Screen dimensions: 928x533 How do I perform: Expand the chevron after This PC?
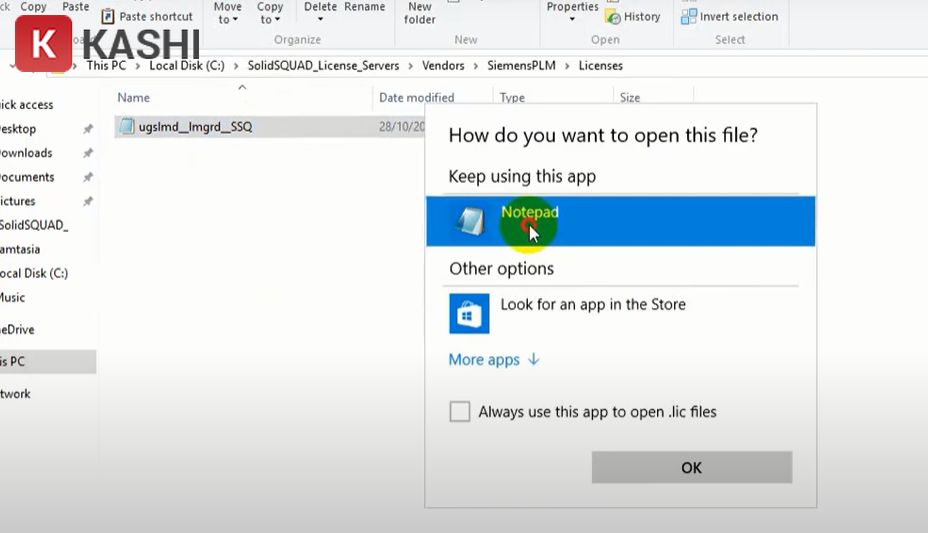pyautogui.click(x=137, y=66)
